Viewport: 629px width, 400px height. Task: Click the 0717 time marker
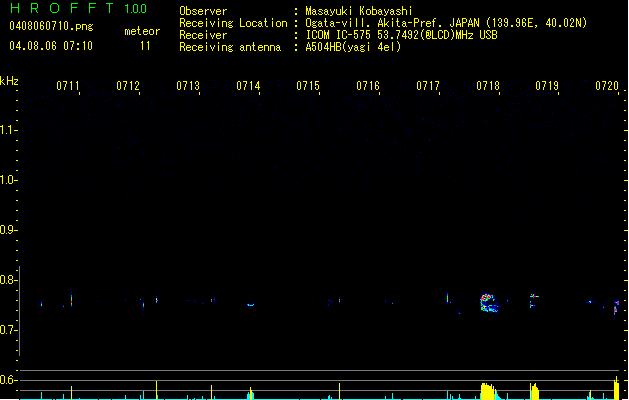point(428,86)
